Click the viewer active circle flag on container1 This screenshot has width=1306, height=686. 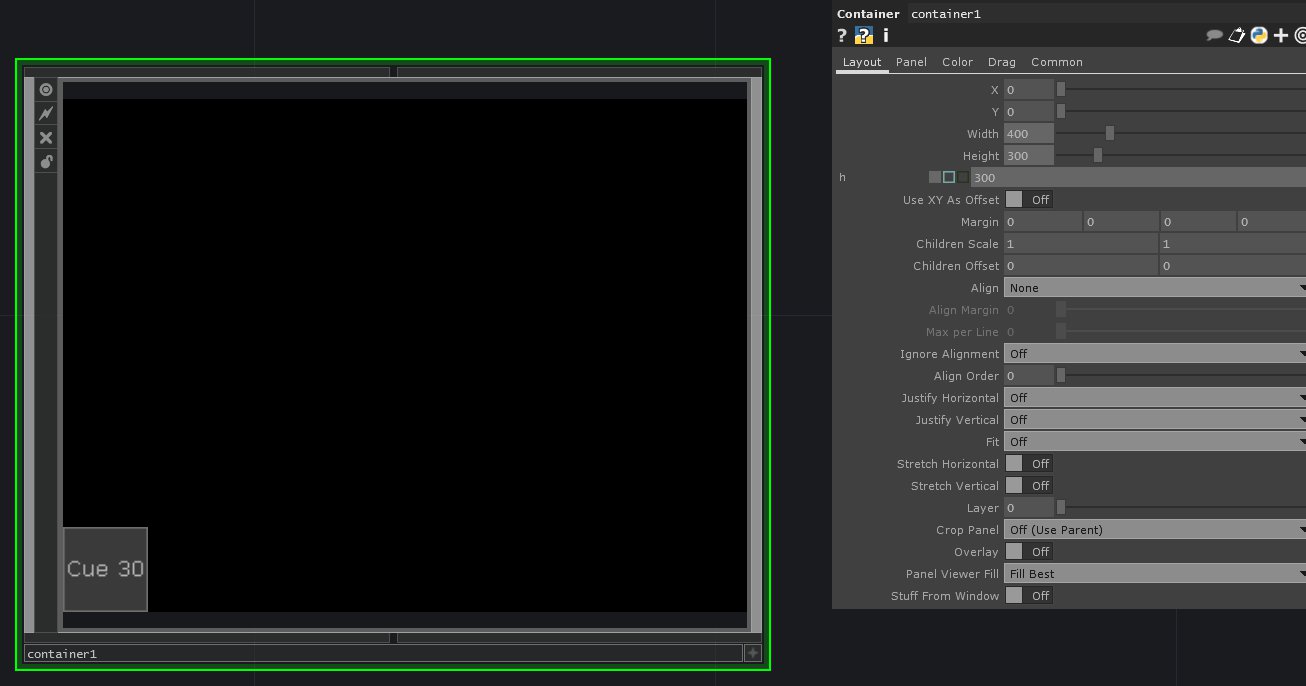[46, 90]
